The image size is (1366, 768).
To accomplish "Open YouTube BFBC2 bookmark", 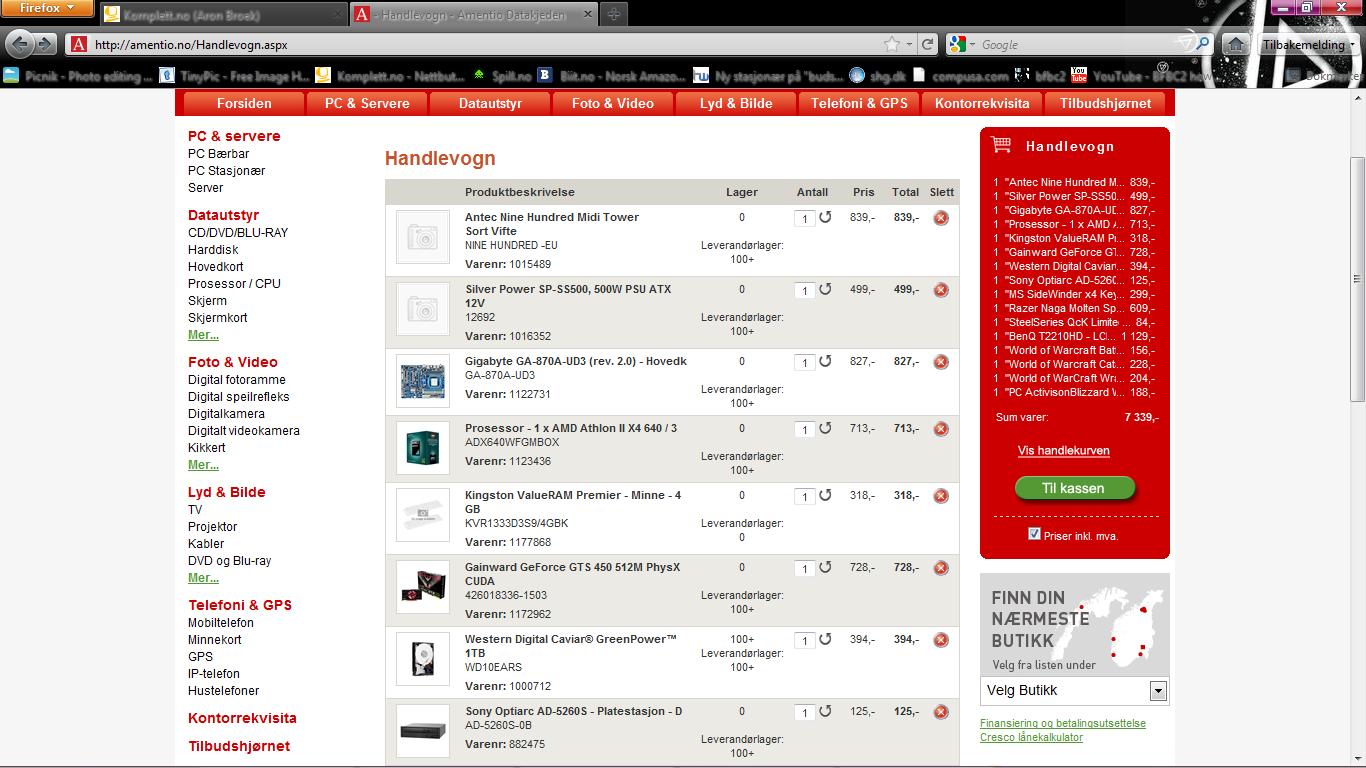I will [1140, 75].
